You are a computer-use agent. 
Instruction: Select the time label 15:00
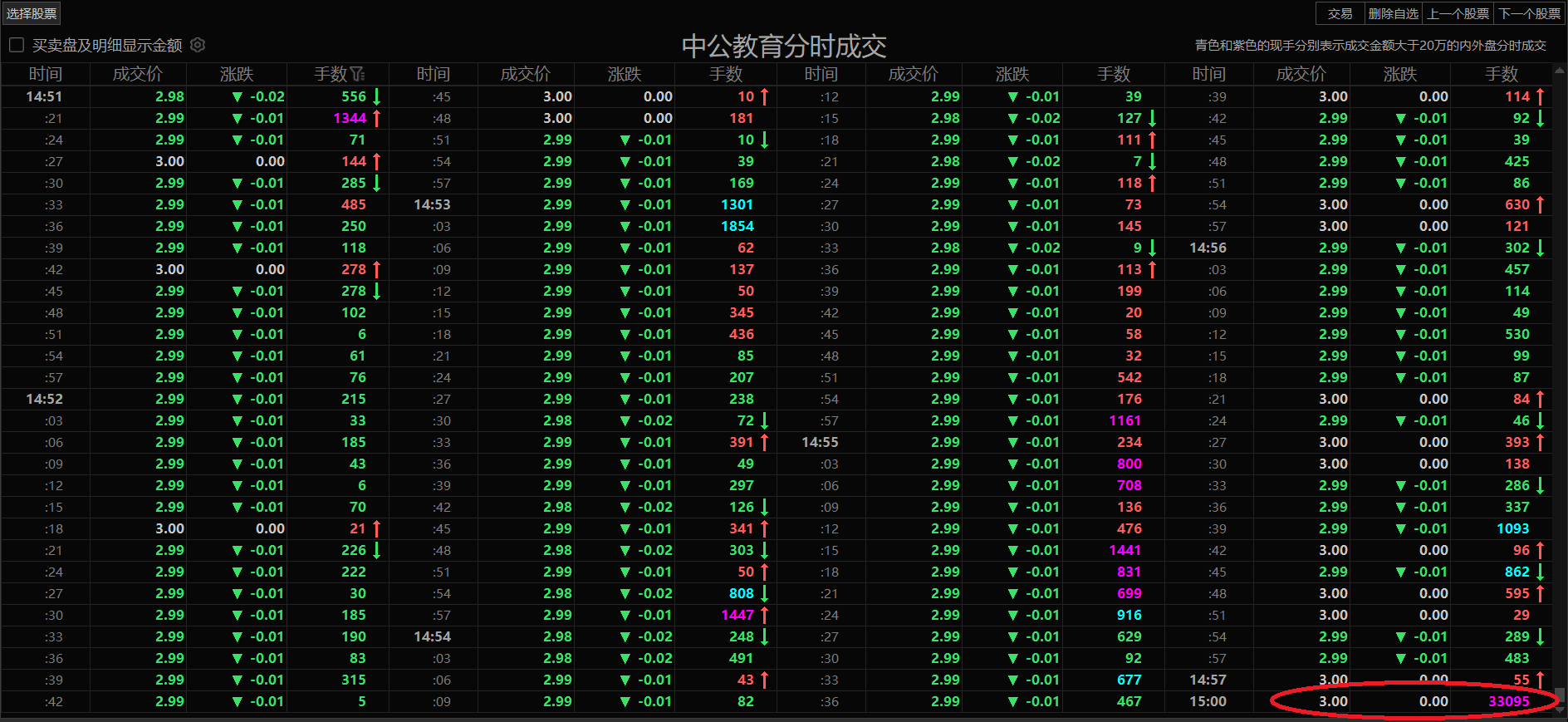(x=1208, y=701)
